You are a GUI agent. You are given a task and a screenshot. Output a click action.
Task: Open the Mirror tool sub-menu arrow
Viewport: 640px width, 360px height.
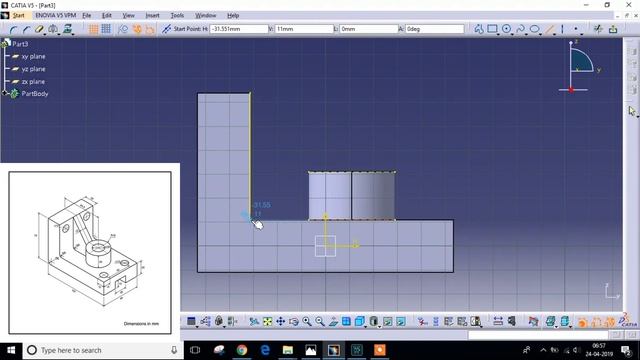coord(59,33)
